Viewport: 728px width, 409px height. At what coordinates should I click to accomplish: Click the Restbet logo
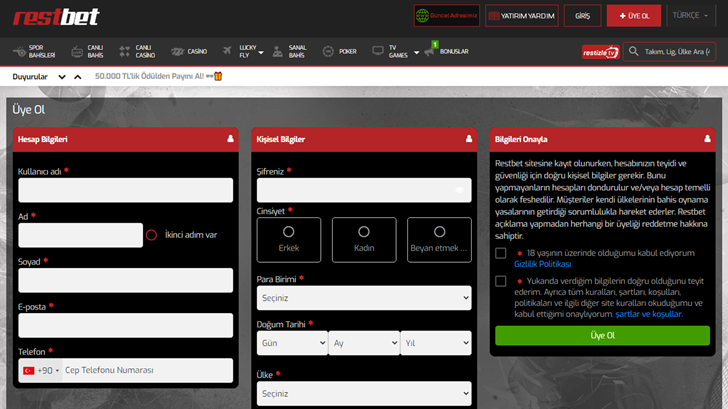[56, 17]
